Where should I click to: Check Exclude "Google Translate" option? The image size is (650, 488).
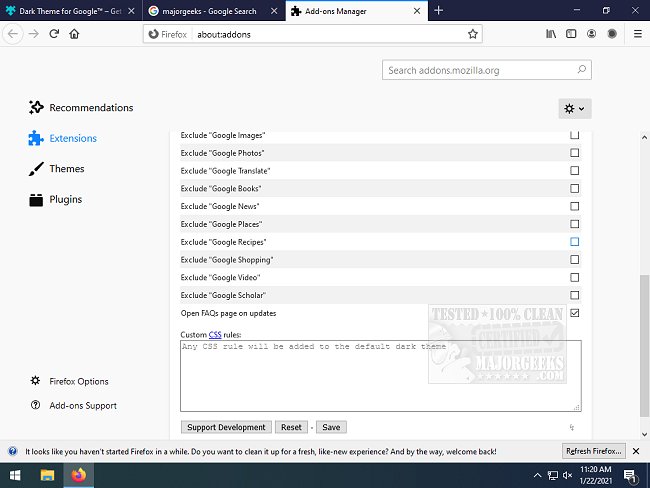(x=575, y=171)
